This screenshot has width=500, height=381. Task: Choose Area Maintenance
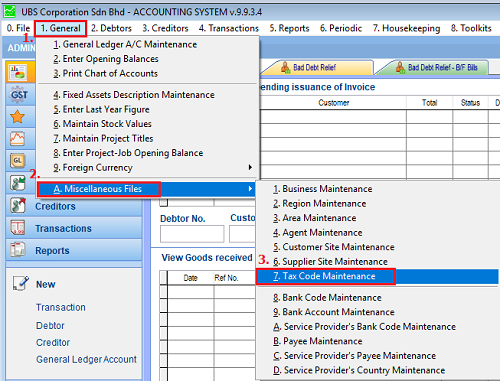tap(378, 218)
